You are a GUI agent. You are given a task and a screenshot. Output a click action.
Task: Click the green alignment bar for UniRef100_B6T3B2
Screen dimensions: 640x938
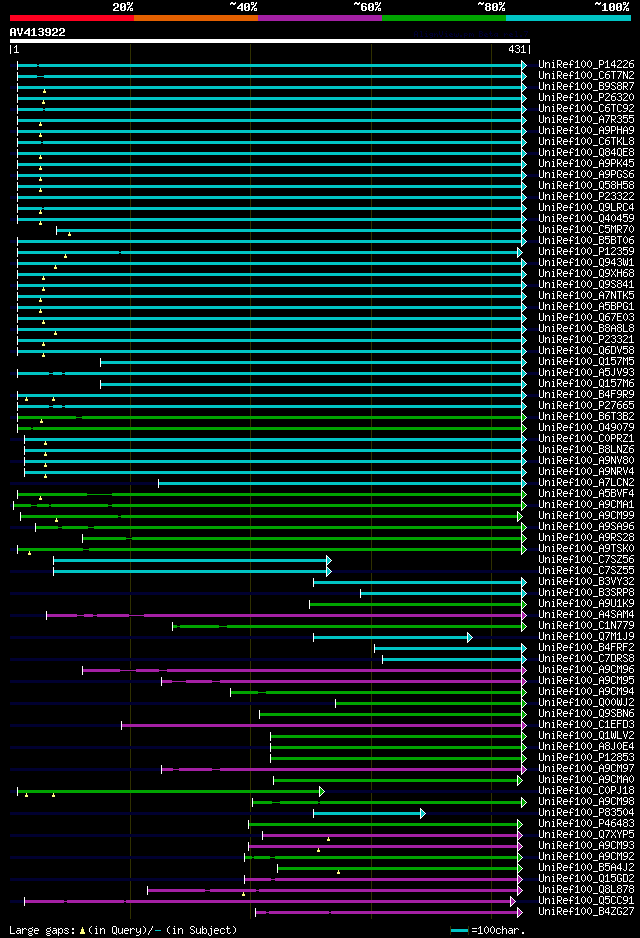(272, 418)
